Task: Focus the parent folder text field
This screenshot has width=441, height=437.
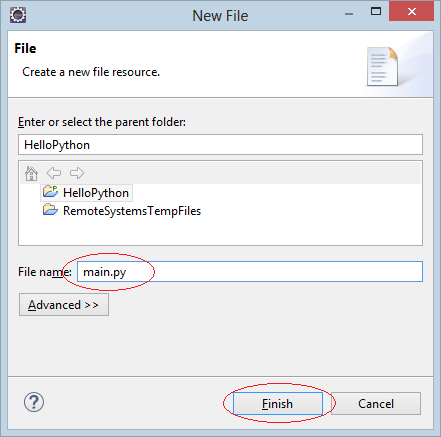Action: pos(220,145)
